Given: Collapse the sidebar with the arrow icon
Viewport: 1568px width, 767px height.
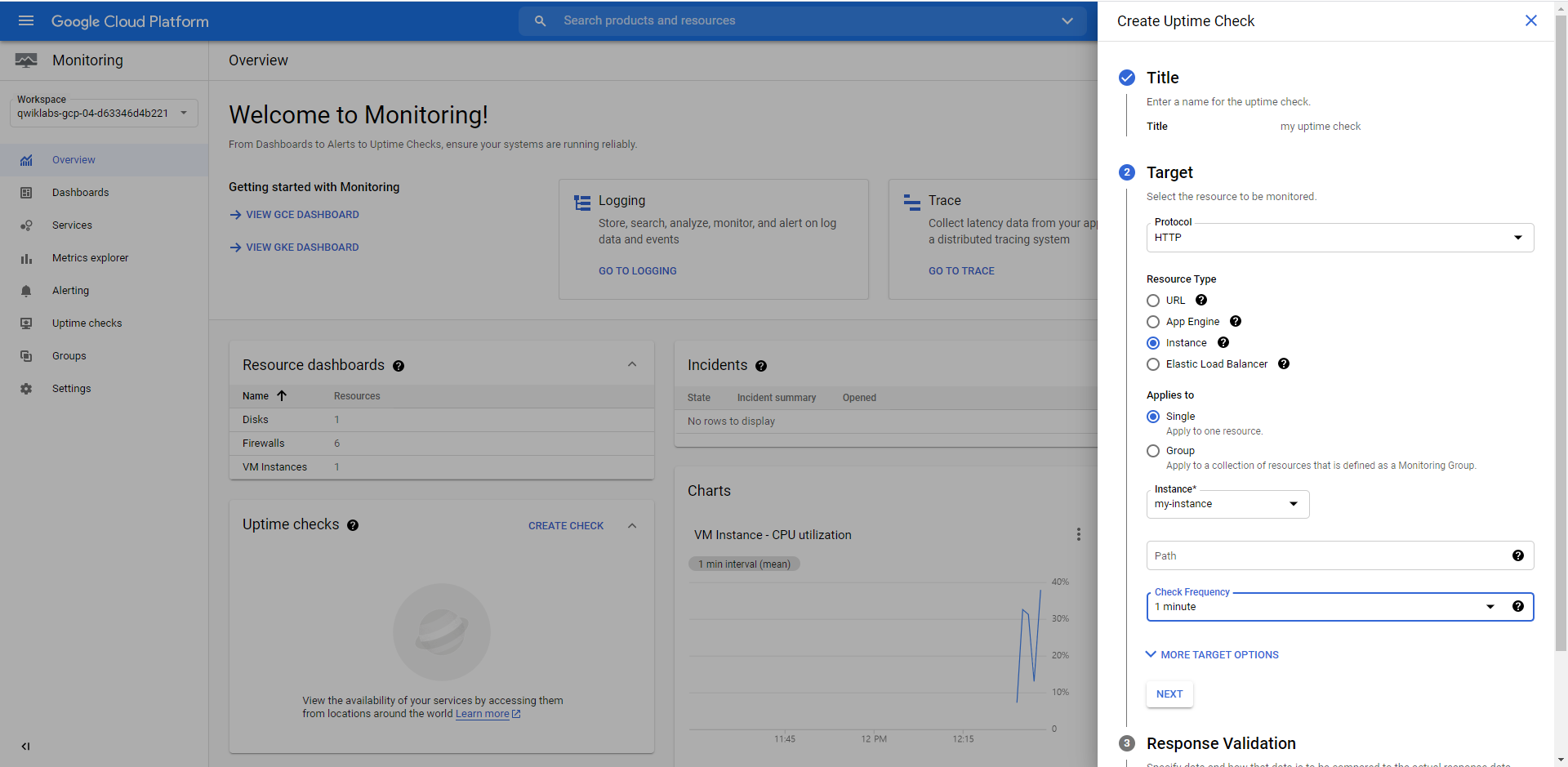Looking at the screenshot, I should click(x=25, y=746).
